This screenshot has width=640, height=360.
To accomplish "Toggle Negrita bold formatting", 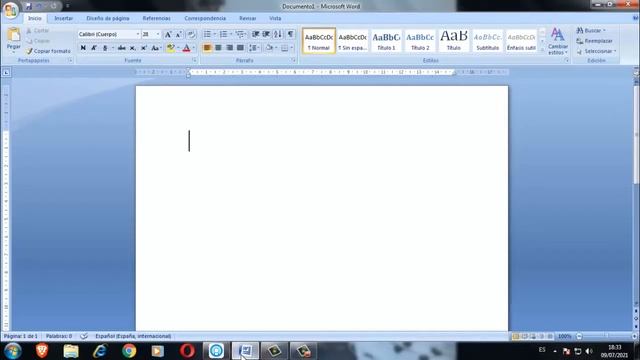I will point(83,48).
